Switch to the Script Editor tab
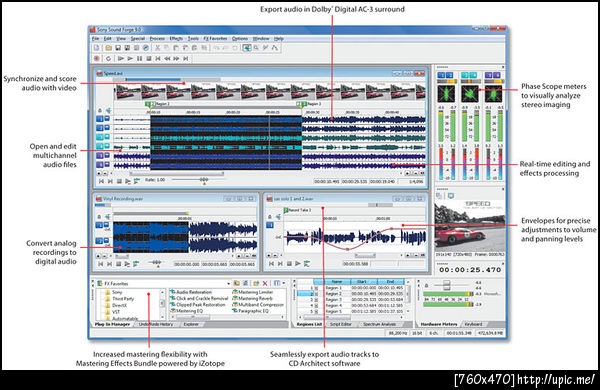 point(341,324)
